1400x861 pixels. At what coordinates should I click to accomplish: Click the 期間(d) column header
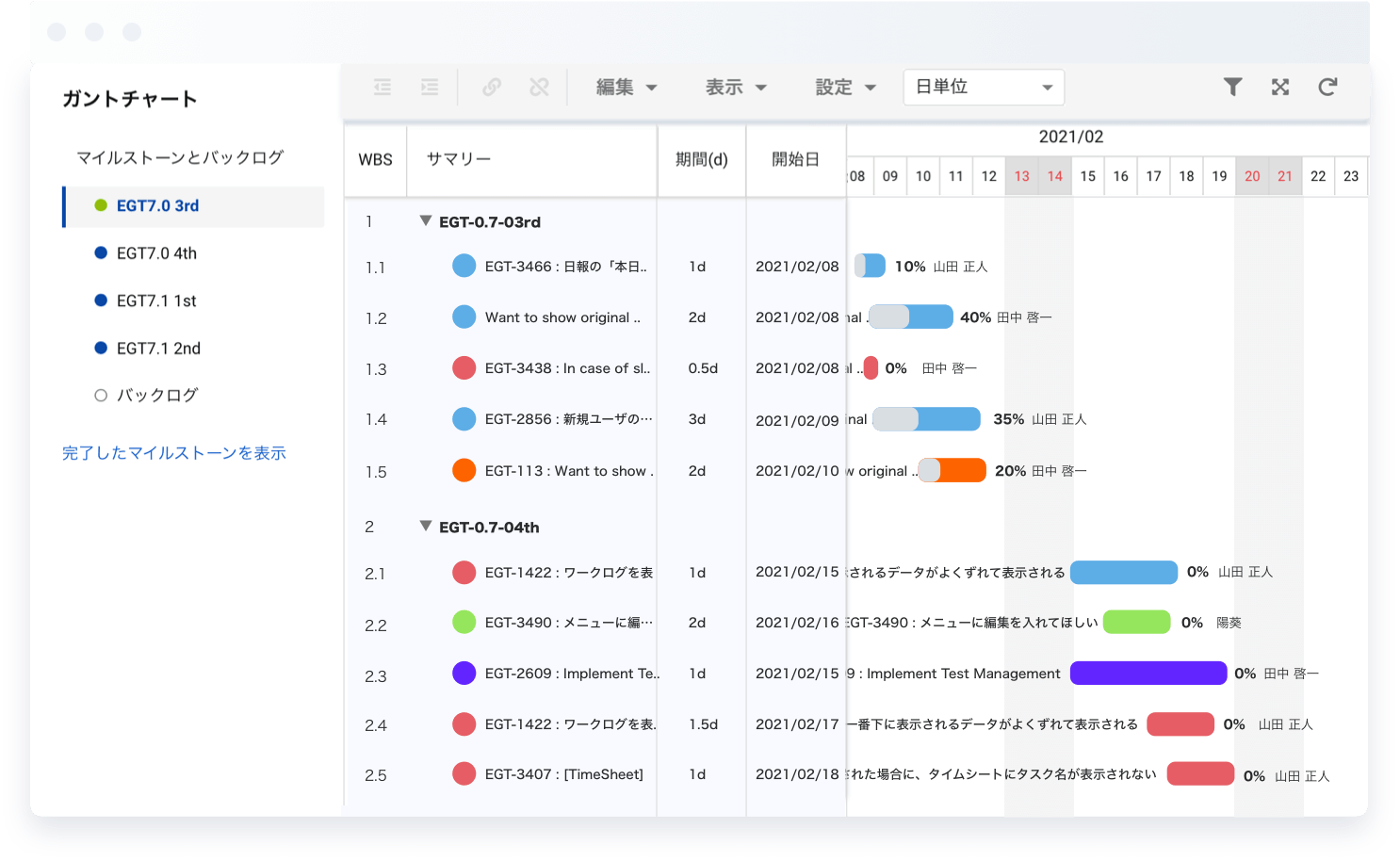[x=702, y=160]
